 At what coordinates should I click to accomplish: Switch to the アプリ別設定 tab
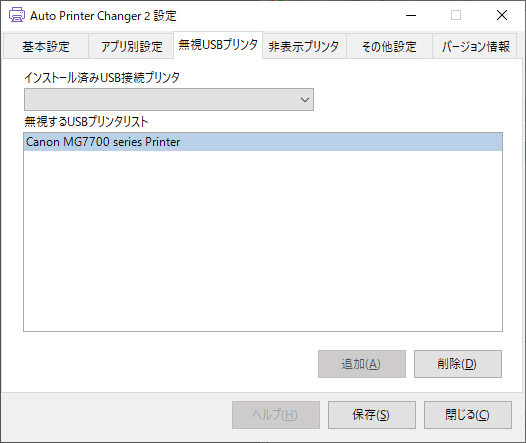point(132,46)
